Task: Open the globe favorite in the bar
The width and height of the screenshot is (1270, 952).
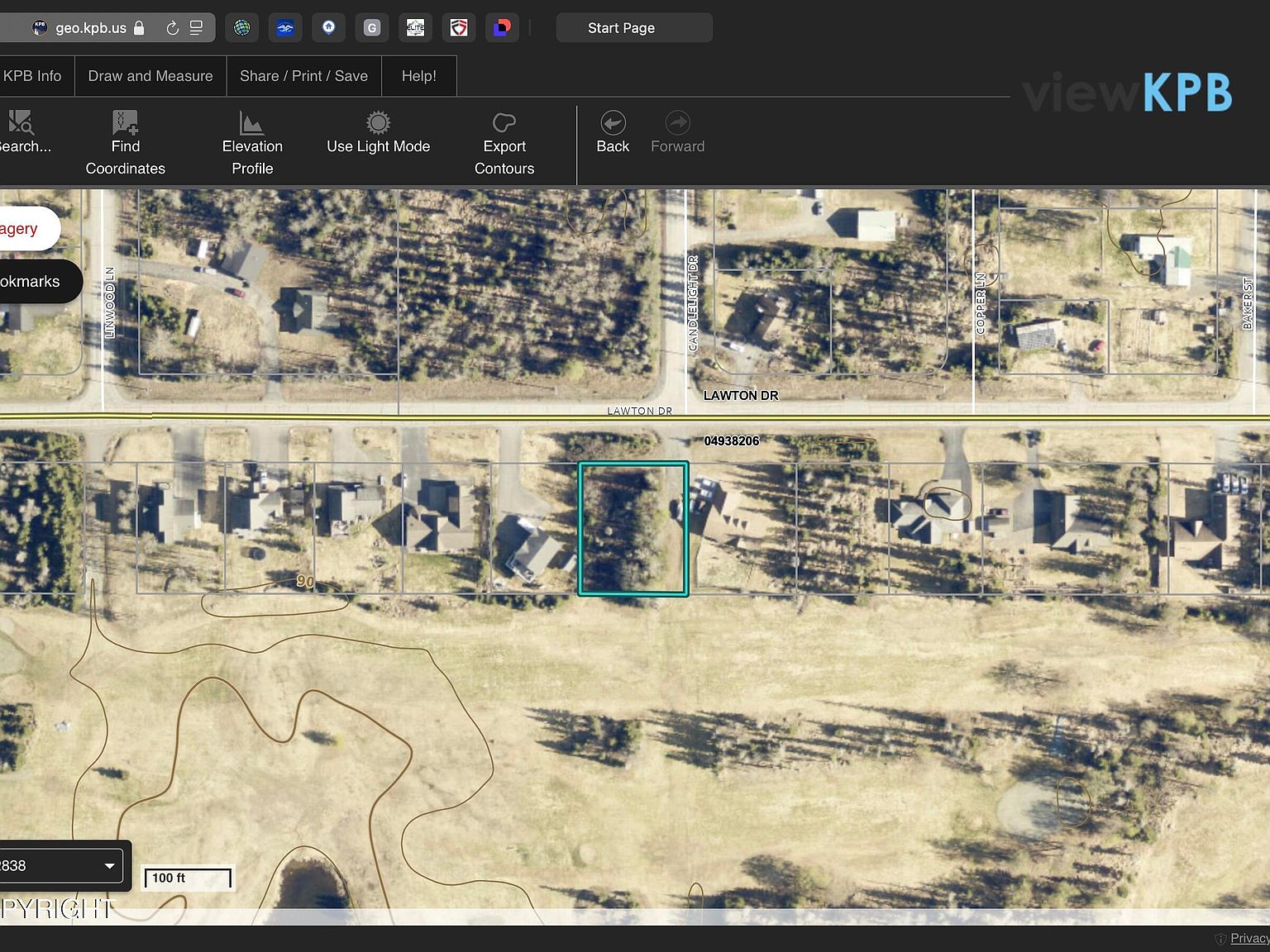Action: click(x=241, y=28)
